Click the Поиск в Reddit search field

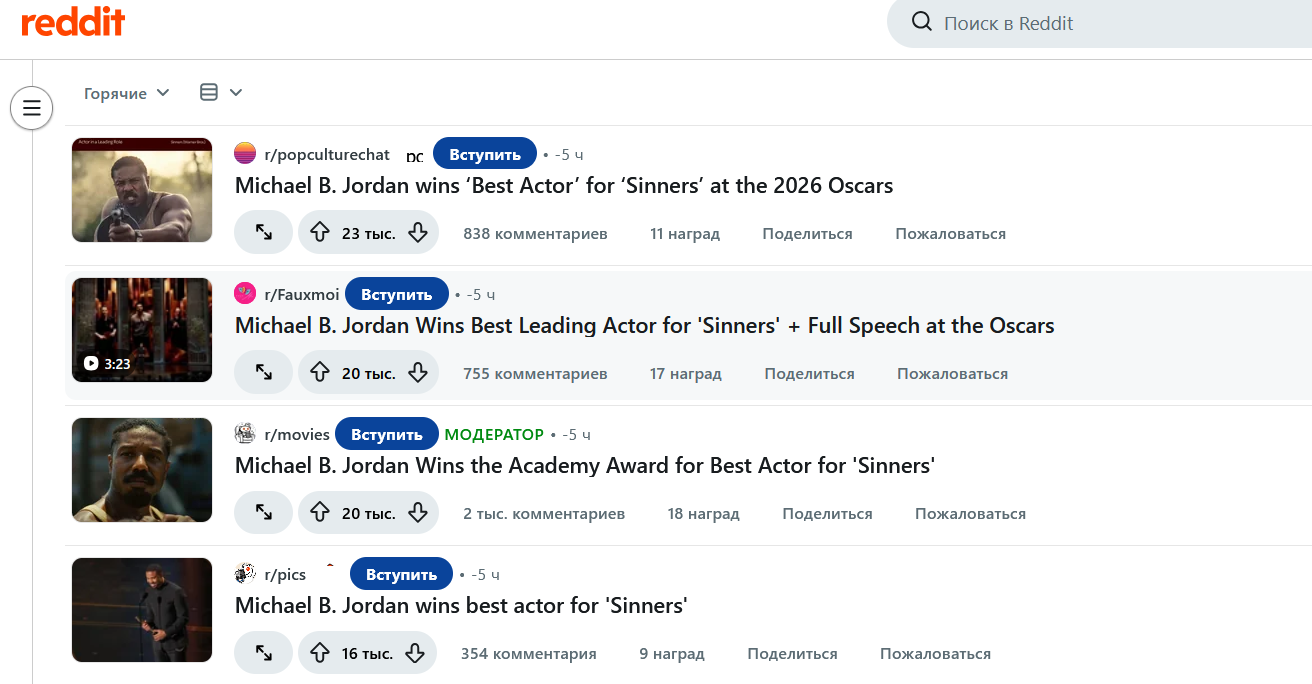coord(1100,23)
